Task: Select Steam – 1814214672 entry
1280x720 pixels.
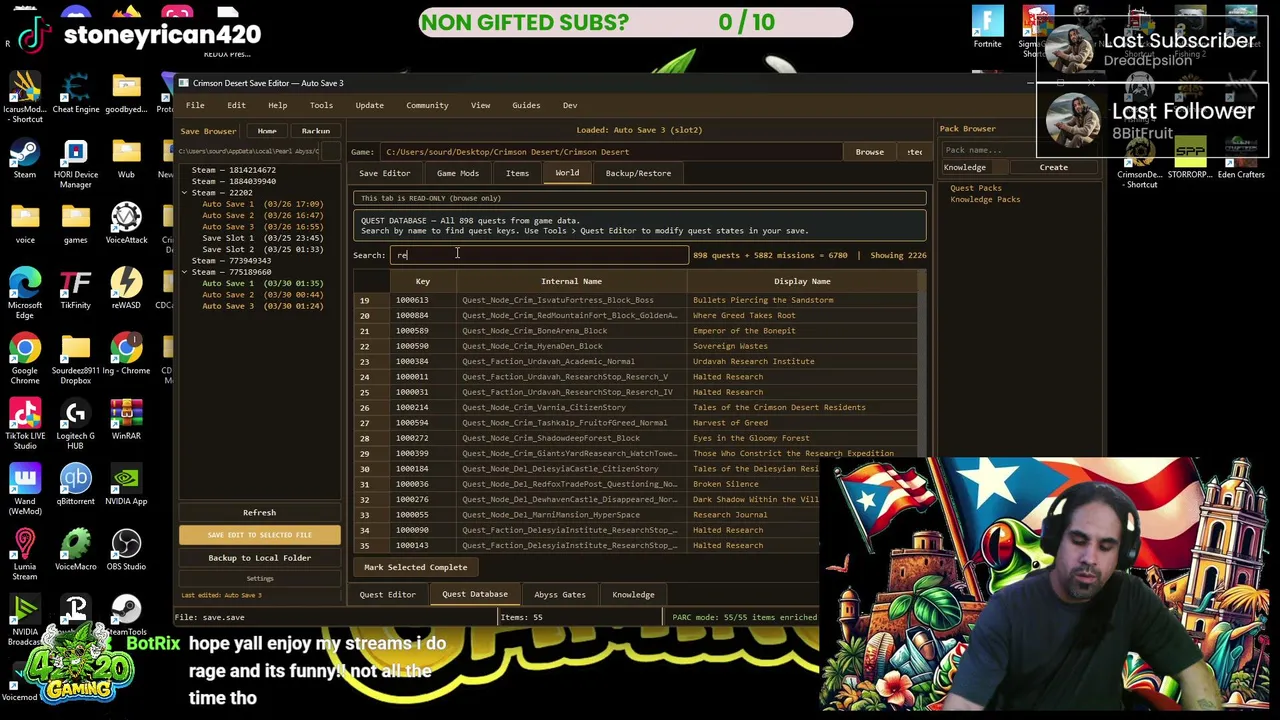Action: tap(233, 170)
